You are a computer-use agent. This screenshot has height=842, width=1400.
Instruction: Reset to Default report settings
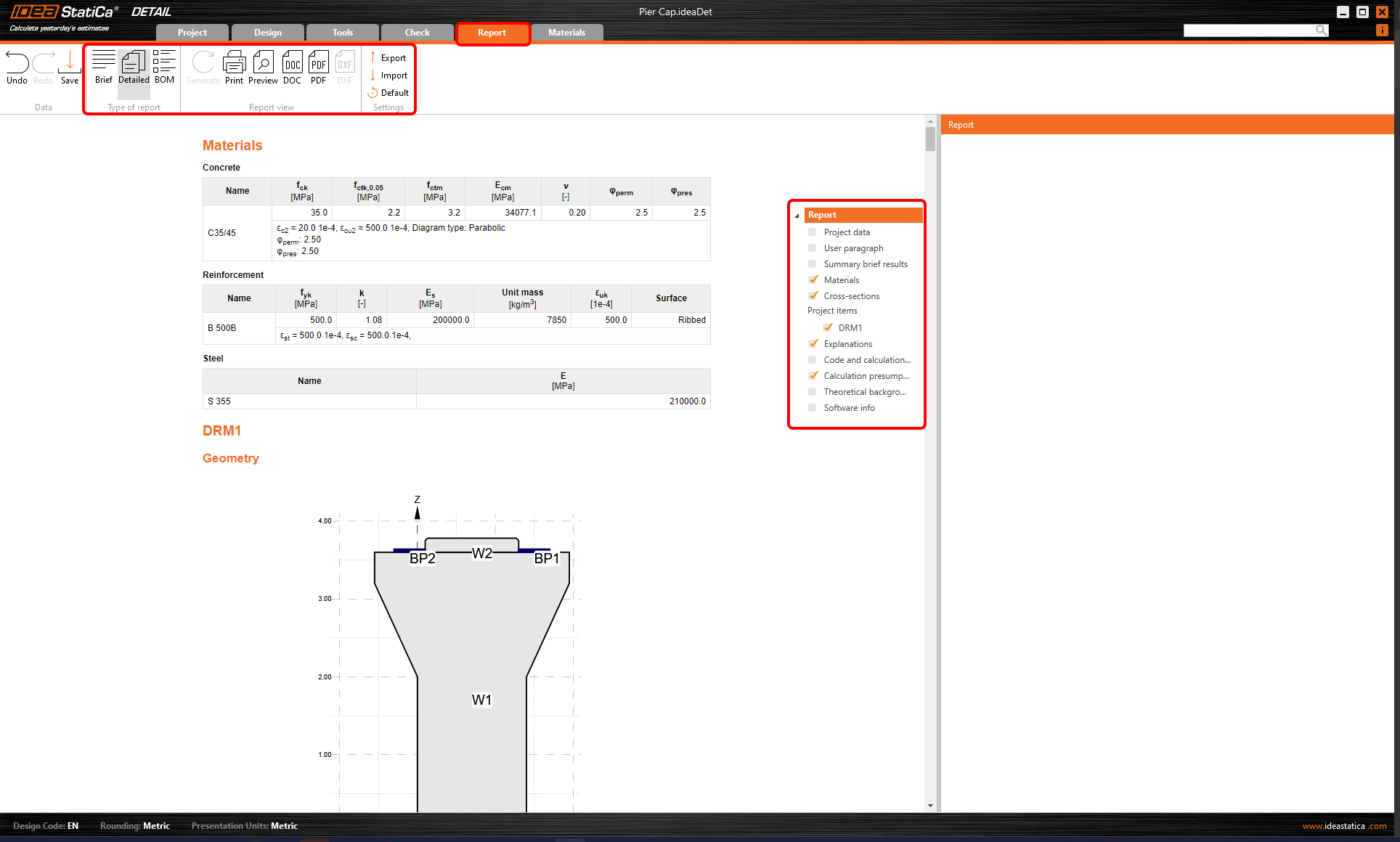(394, 93)
